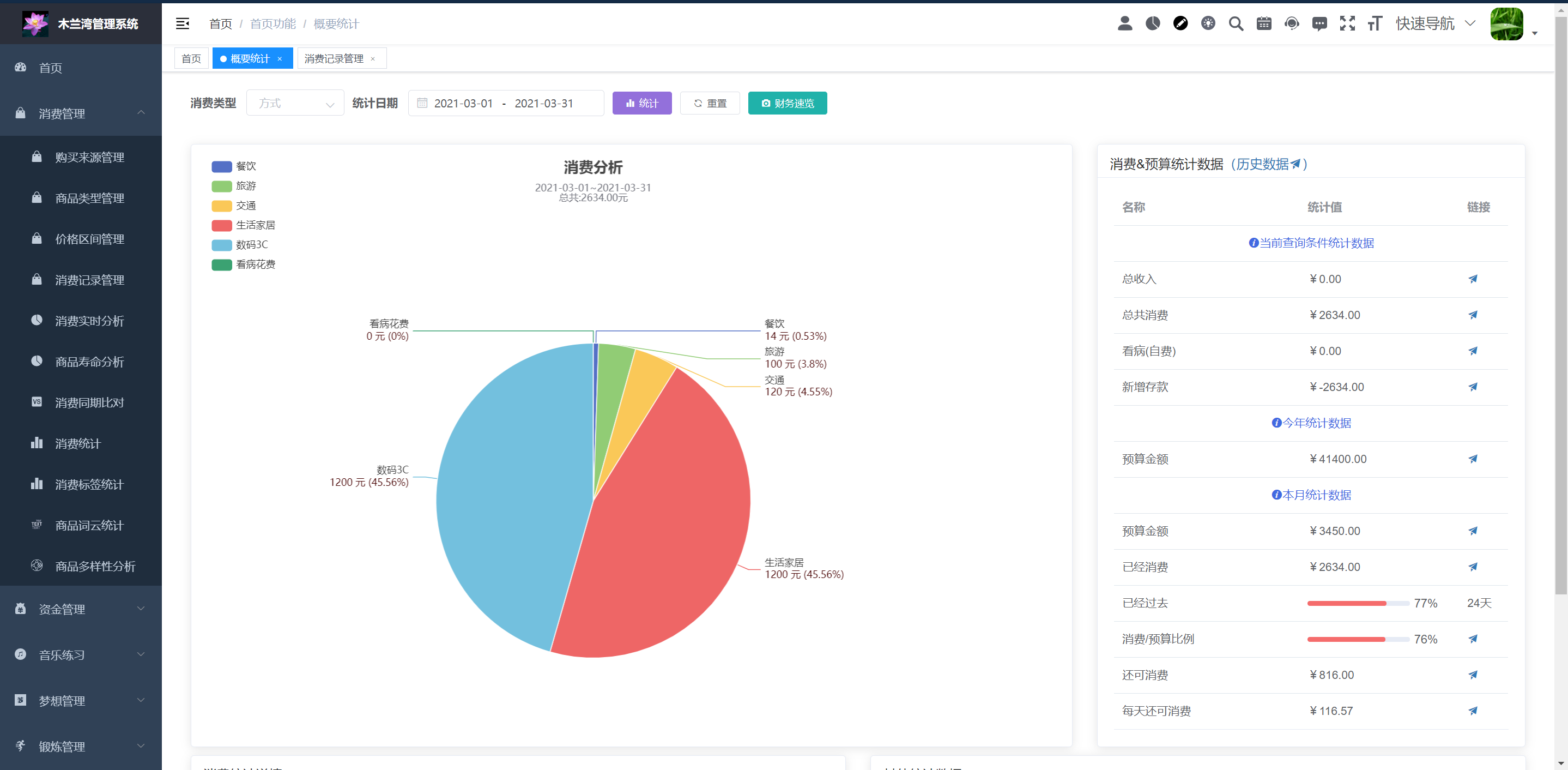Click the palette theme icon in header
The height and width of the screenshot is (770, 1568).
[1208, 23]
